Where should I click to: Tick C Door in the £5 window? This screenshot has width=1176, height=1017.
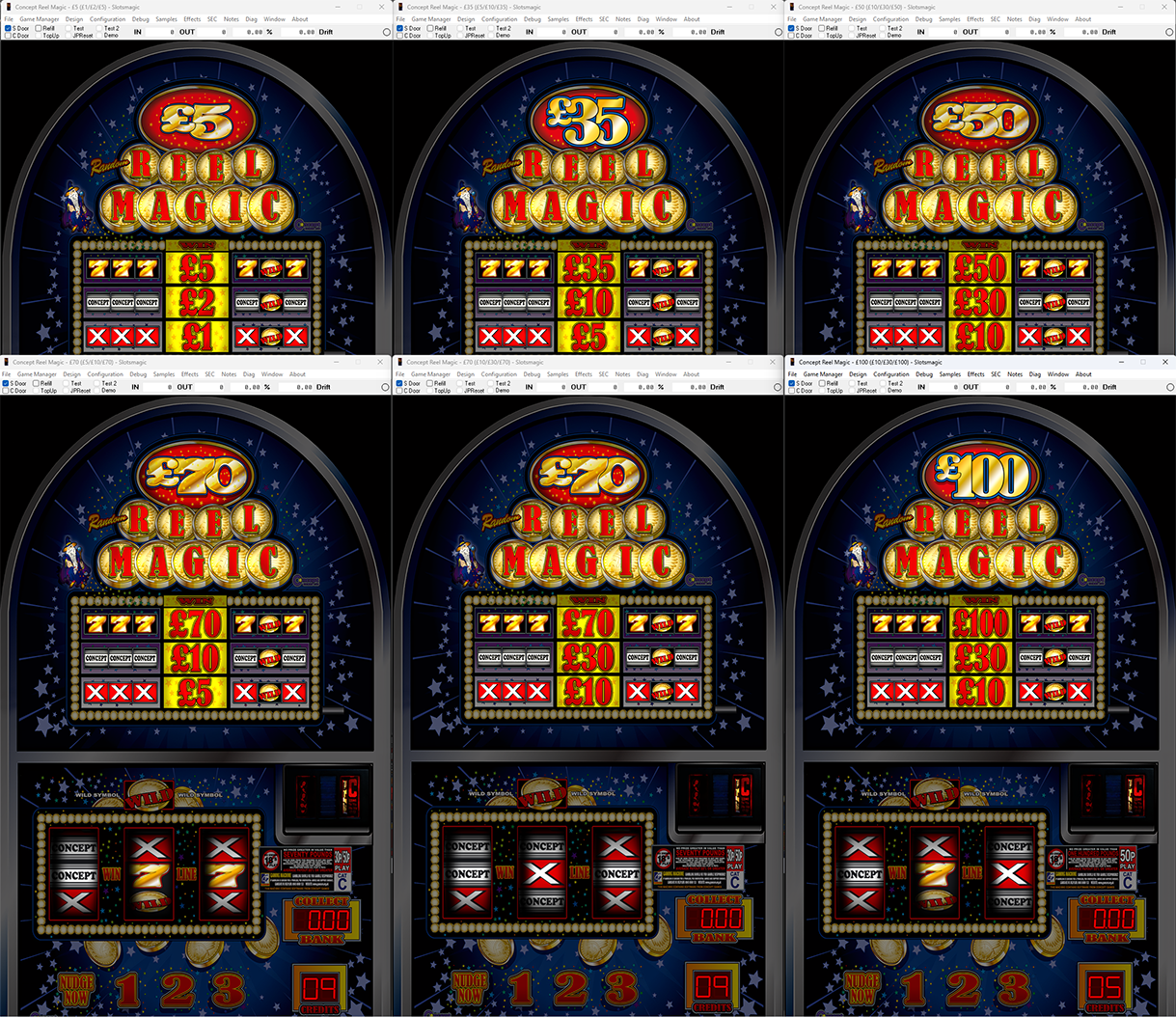[8, 36]
